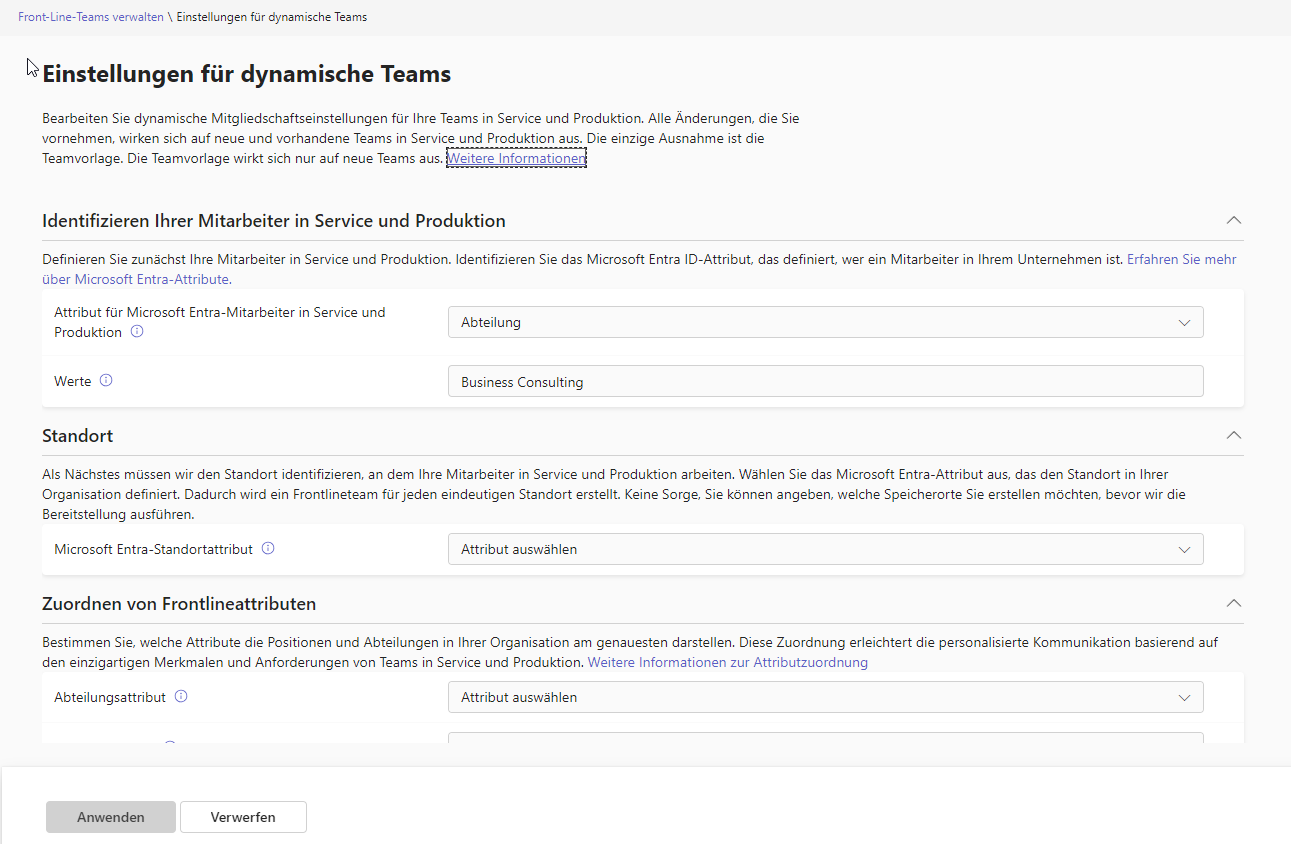The height and width of the screenshot is (844, 1291).
Task: Discard changes with Verwerfen
Action: click(243, 817)
